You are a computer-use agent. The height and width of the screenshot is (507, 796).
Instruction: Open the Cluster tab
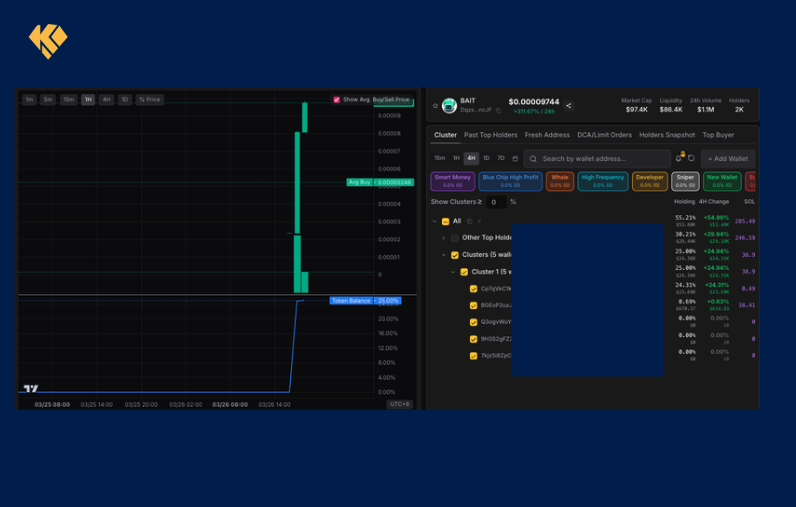(x=445, y=135)
